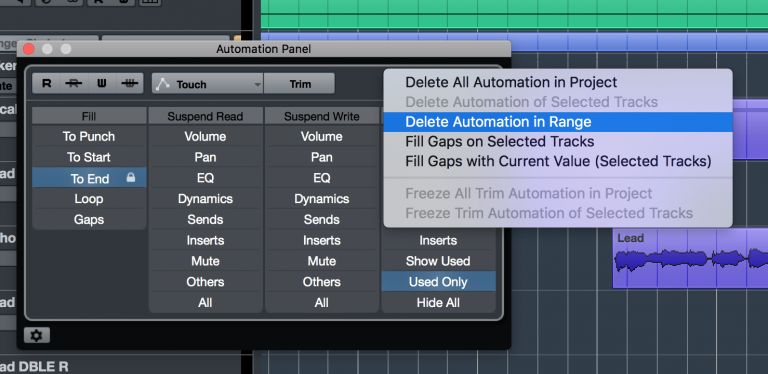Select the Lead audio clip

click(x=690, y=258)
